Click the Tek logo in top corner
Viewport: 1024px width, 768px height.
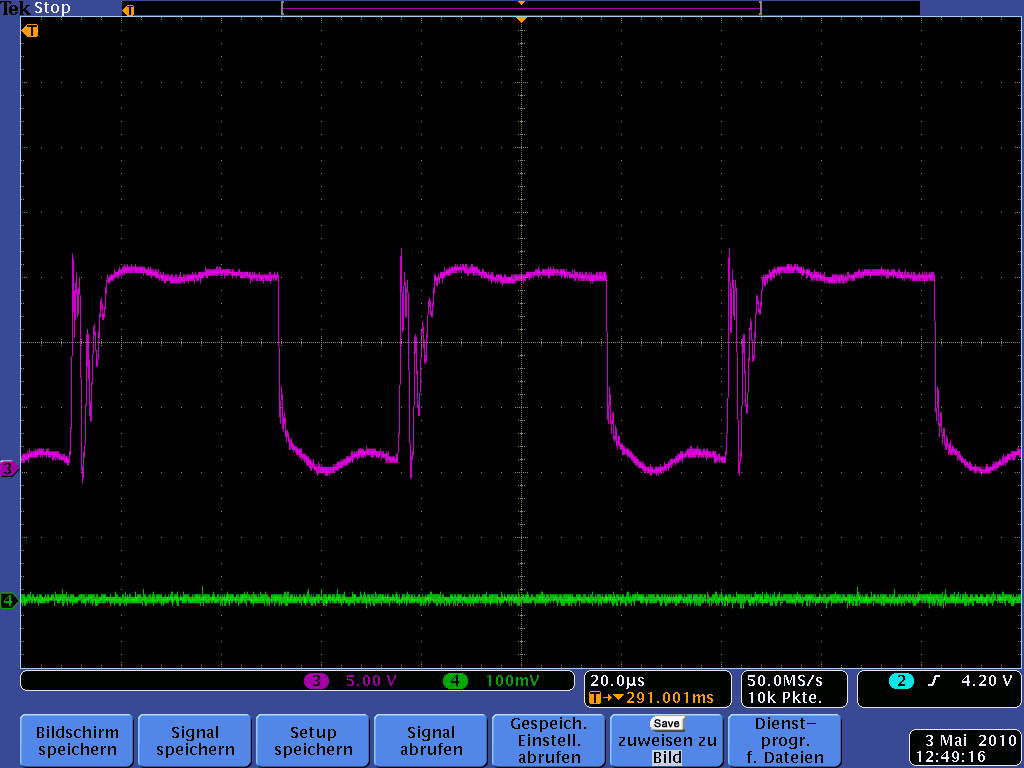[x=15, y=8]
